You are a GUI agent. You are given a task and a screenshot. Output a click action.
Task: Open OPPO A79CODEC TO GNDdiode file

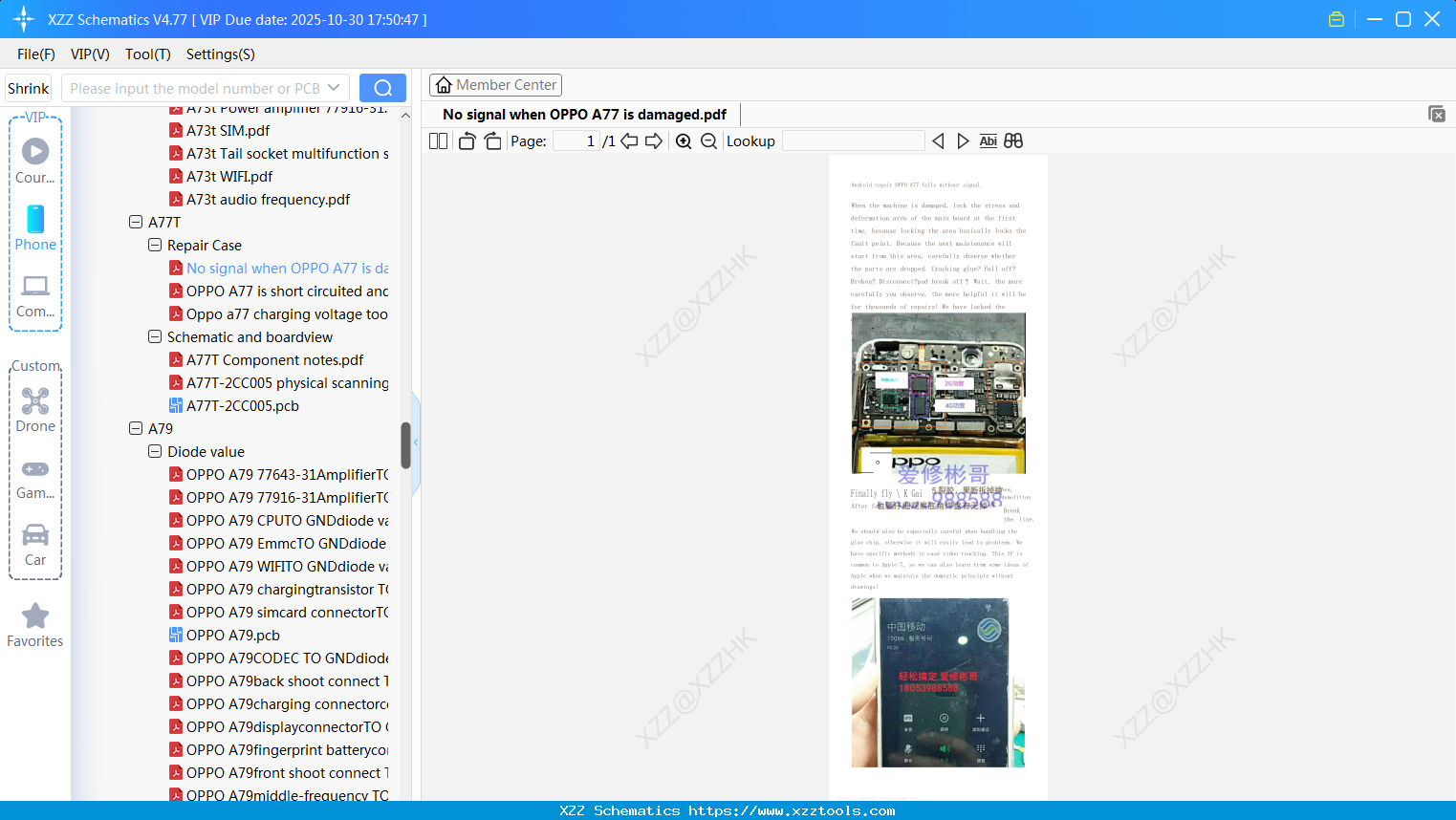pyautogui.click(x=288, y=658)
